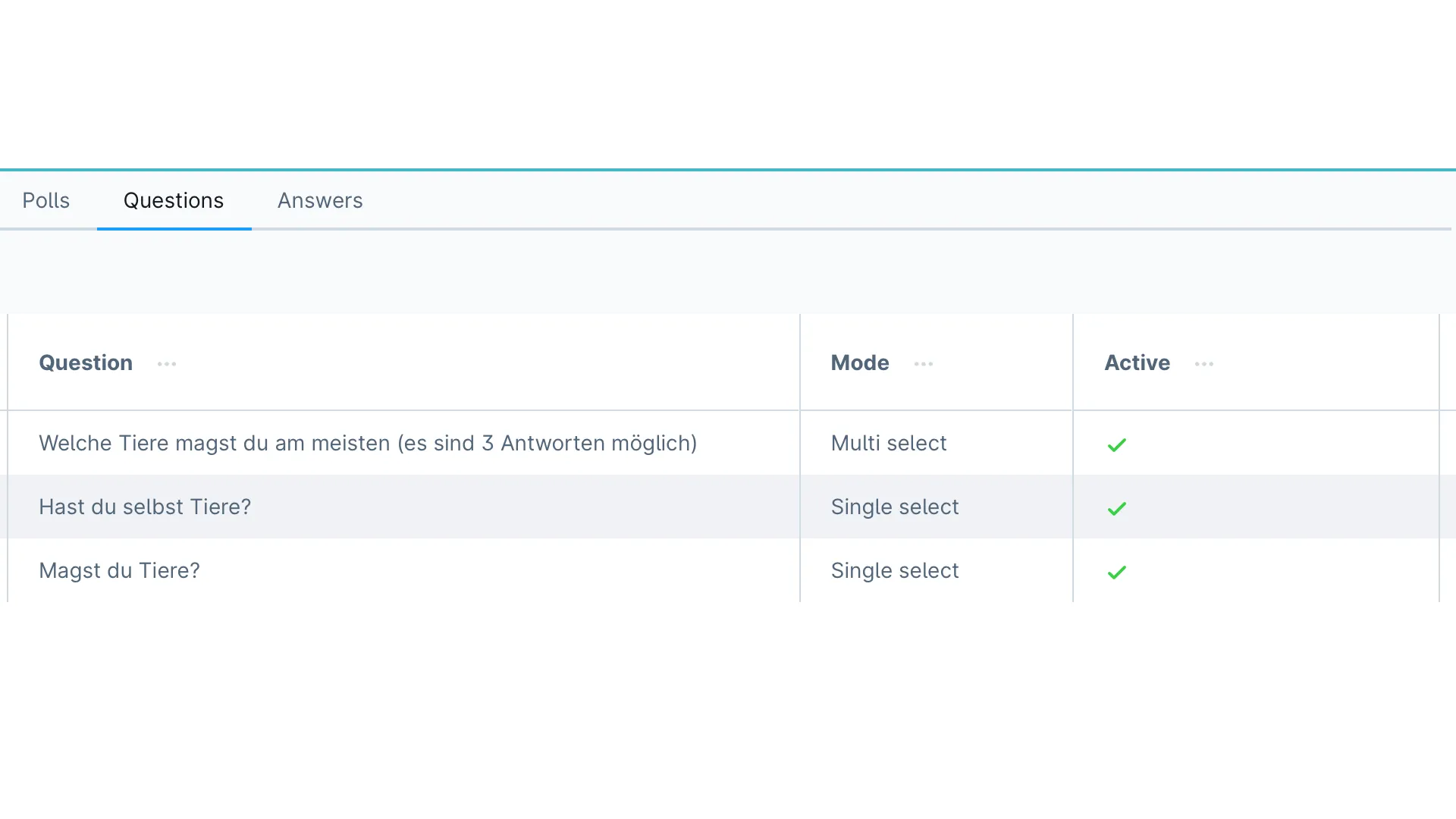Screen dimensions: 1456x819
Task: Open the Answers tab
Action: tap(319, 200)
